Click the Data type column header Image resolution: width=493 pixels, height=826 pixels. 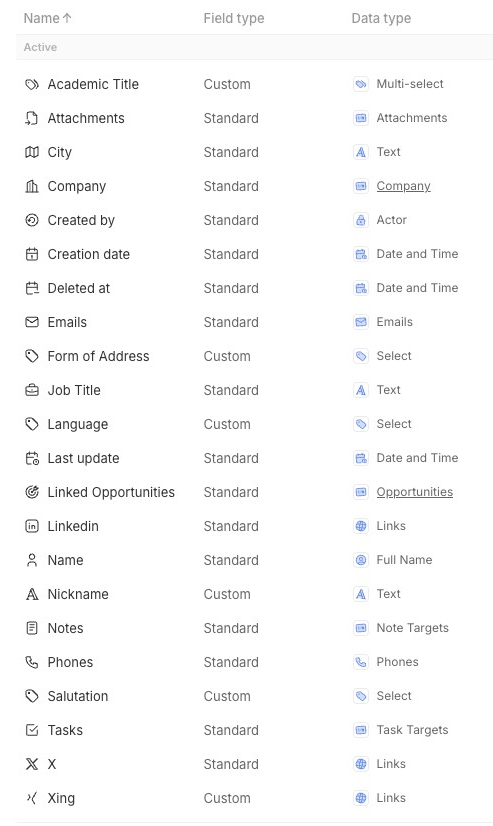click(381, 18)
